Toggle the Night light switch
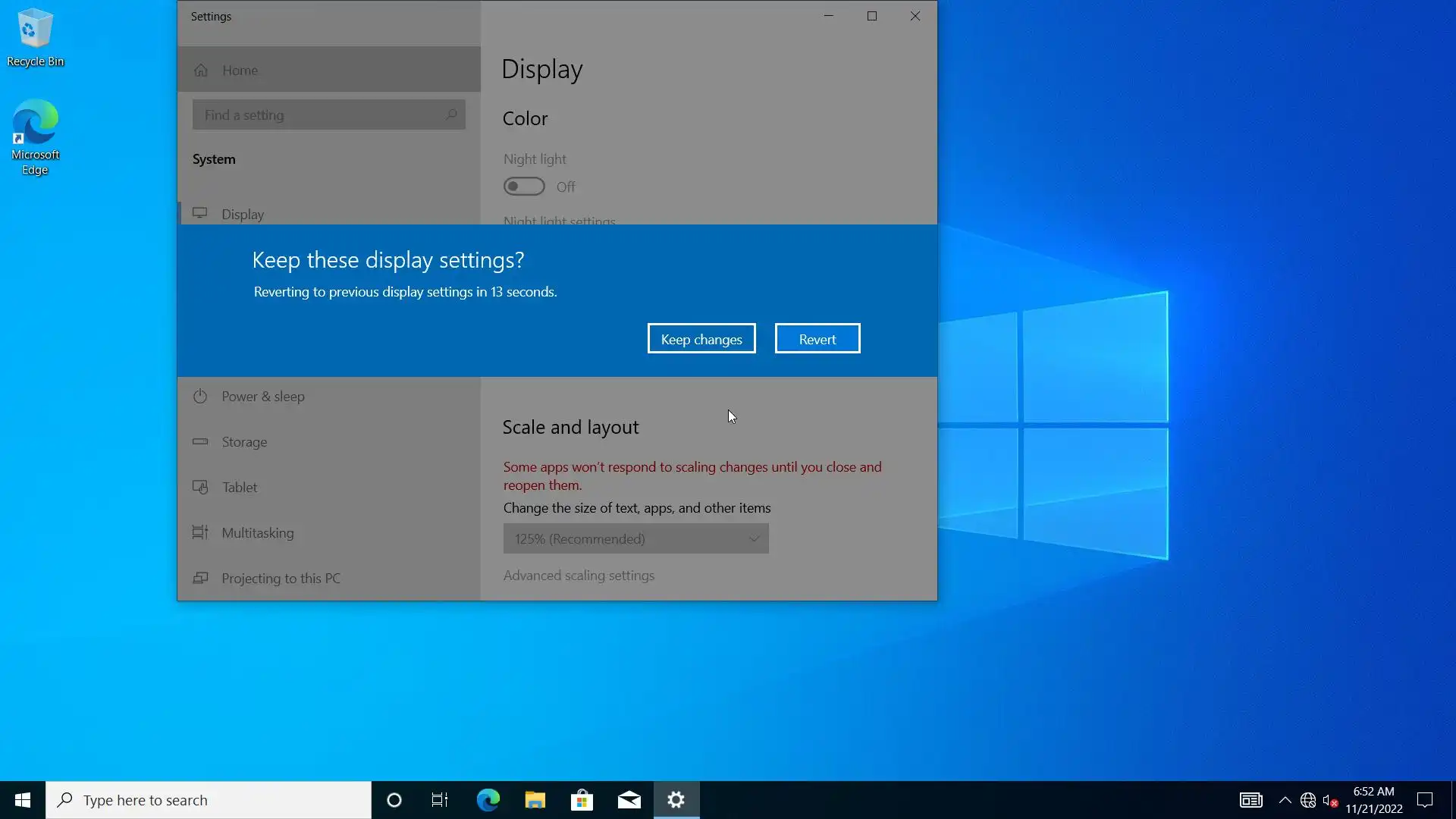Viewport: 1456px width, 819px height. 524,187
